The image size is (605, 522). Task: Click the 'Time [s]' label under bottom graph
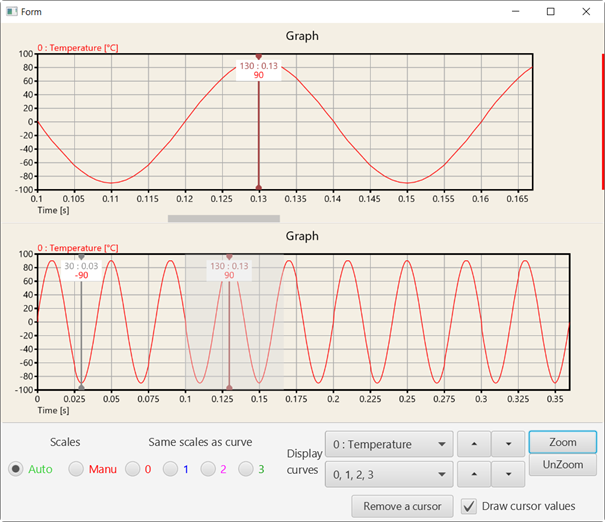pos(53,411)
